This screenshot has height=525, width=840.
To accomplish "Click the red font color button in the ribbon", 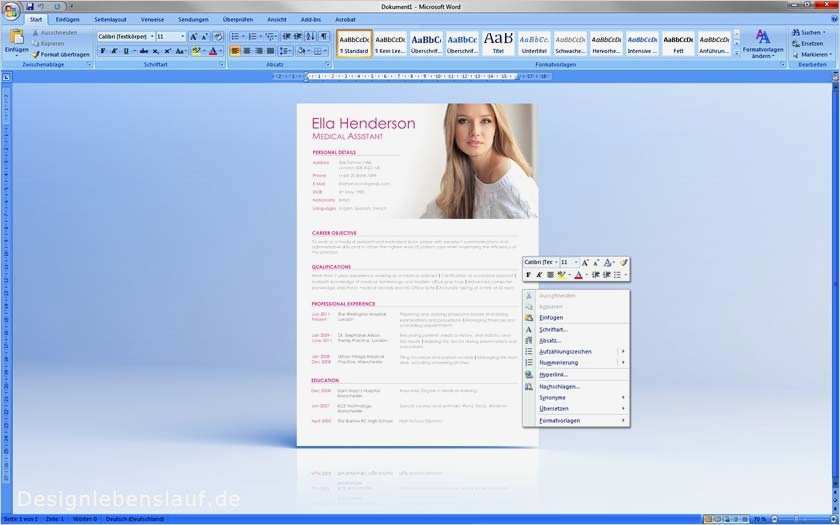I will click(213, 51).
